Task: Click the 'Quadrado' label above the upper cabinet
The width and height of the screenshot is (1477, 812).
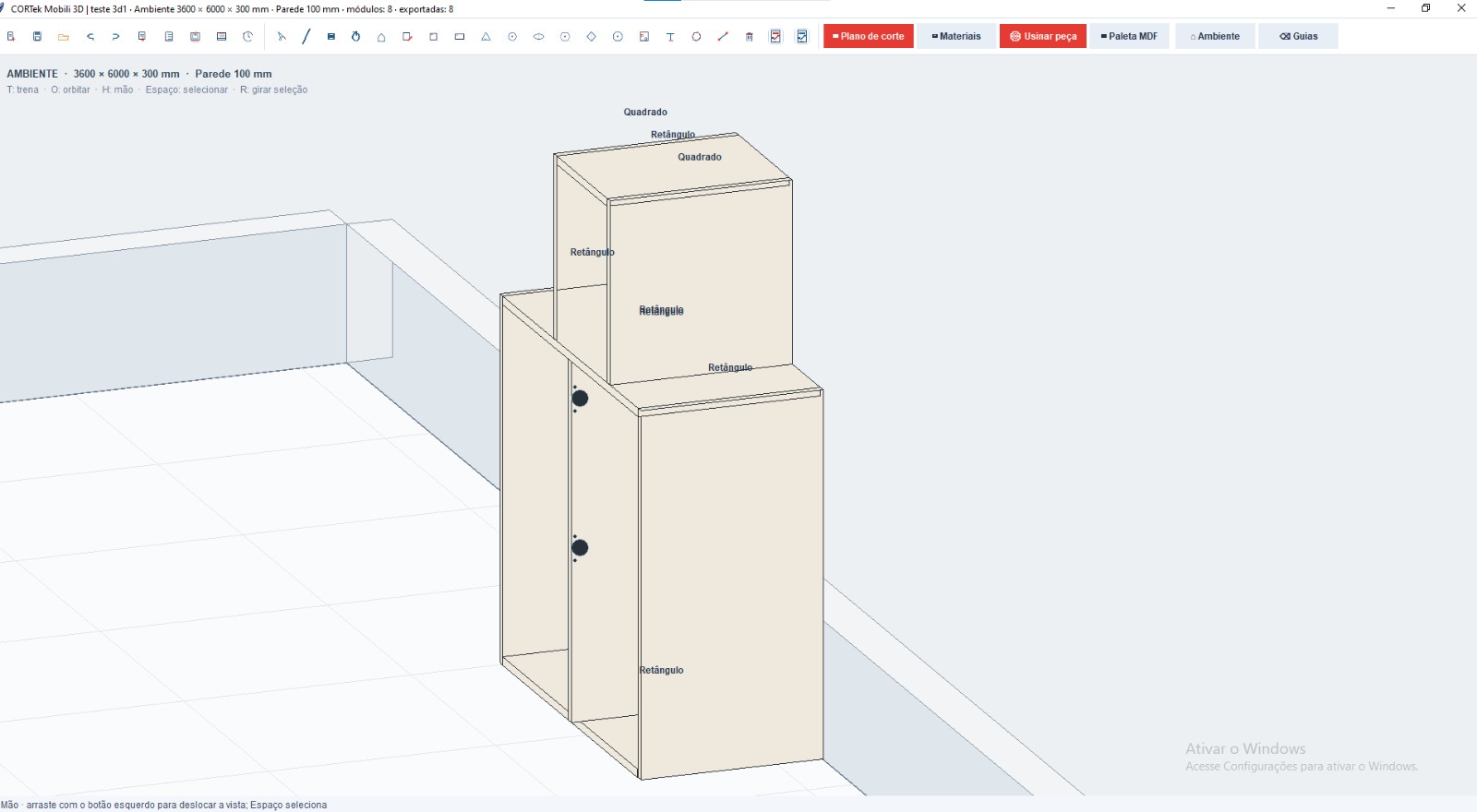Action: click(645, 112)
